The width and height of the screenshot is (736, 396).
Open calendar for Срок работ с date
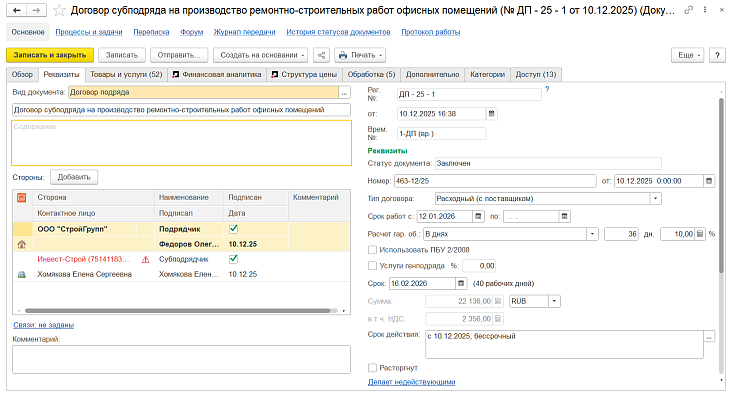coord(478,216)
